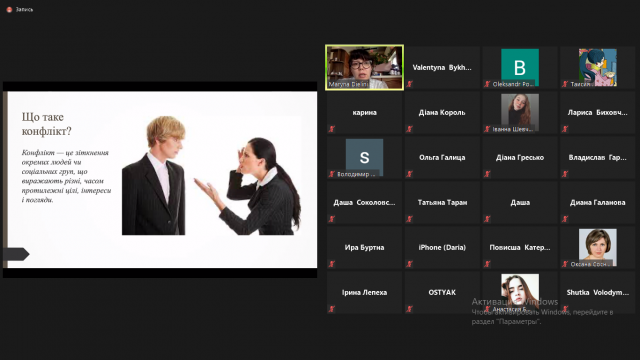Click muted mic icon on Лариса Биховч tile
This screenshot has width=640, height=360.
point(565,129)
